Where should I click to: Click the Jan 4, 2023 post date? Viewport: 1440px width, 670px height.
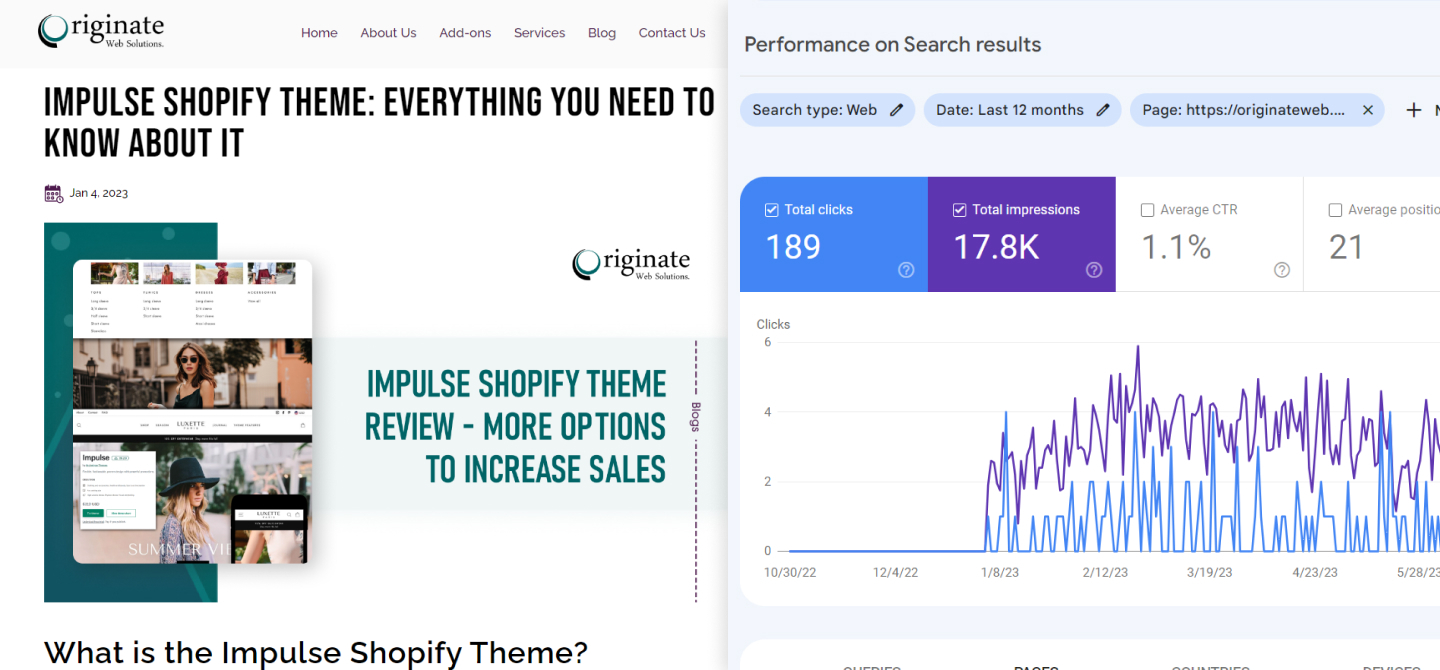tap(99, 193)
